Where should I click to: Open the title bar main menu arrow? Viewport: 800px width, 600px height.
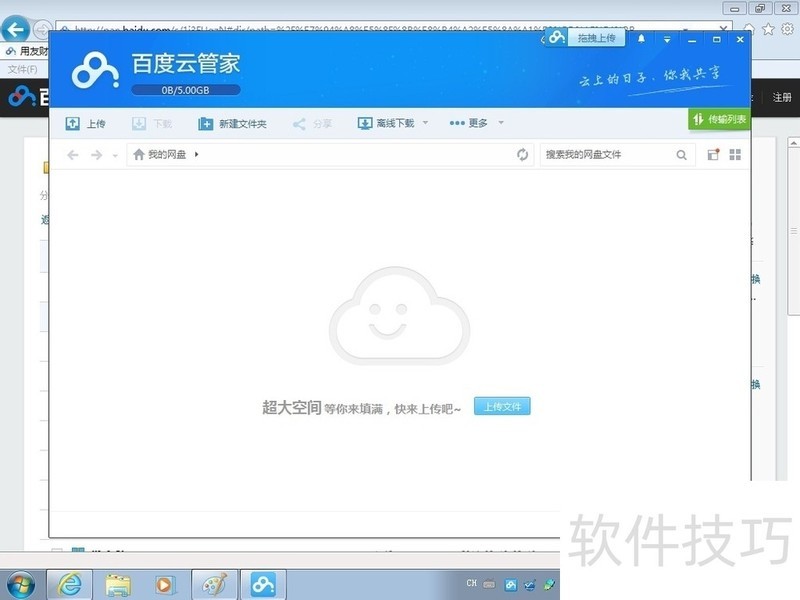click(667, 40)
